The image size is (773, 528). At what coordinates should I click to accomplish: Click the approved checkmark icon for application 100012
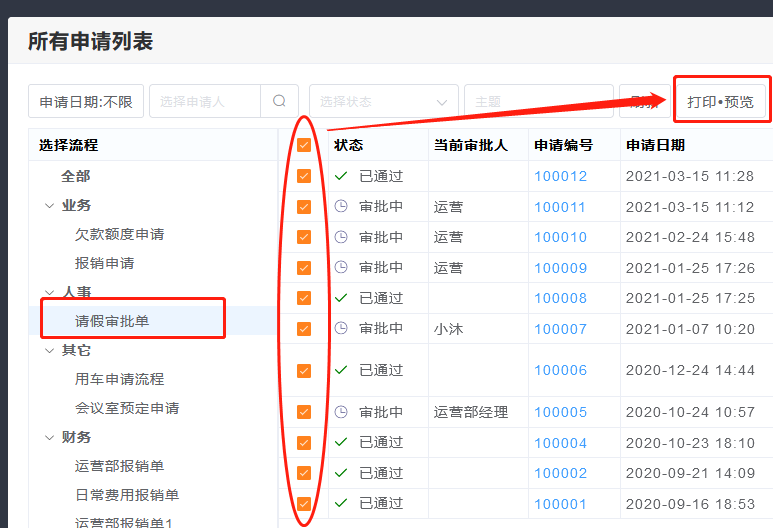pos(341,176)
